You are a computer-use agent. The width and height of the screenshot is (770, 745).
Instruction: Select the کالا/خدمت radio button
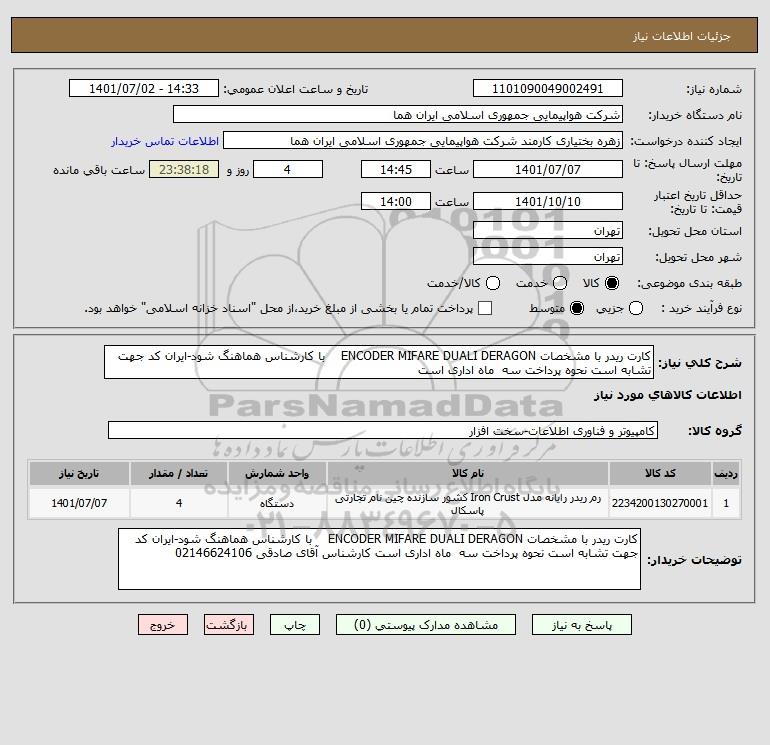[x=493, y=283]
